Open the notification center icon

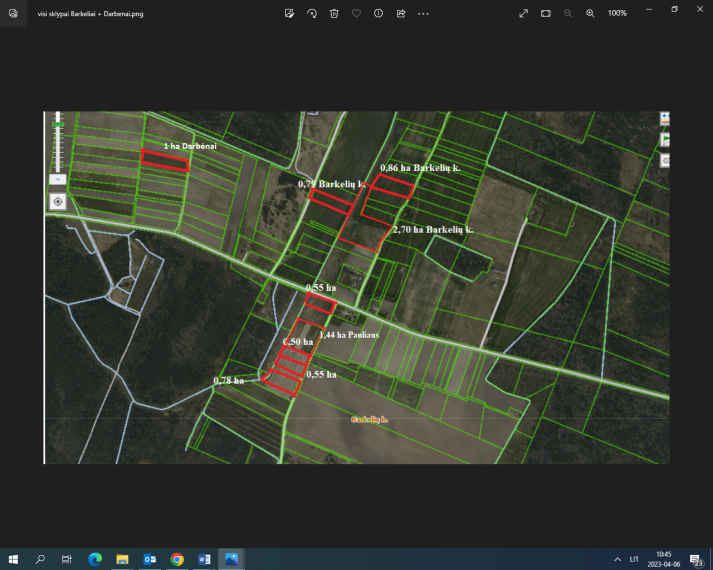click(x=696, y=560)
